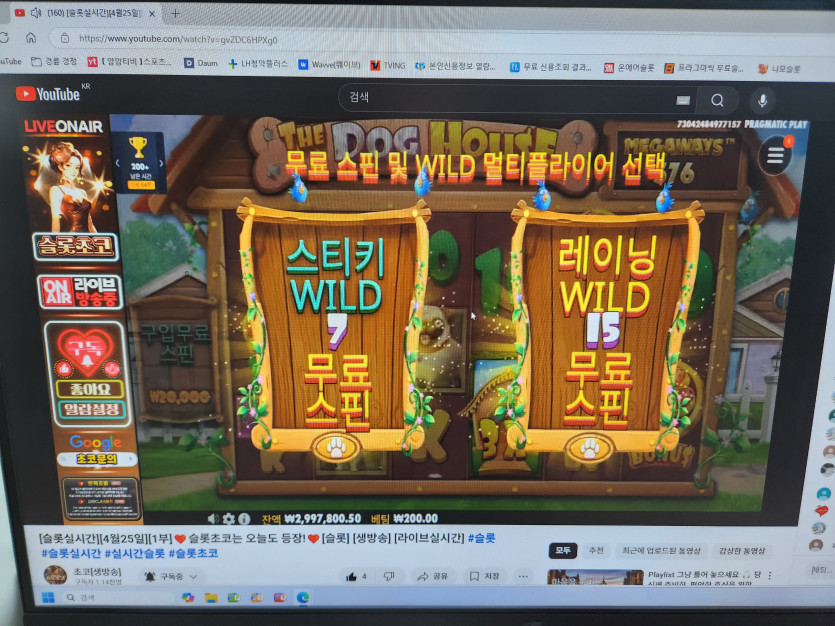Open the game hamburger menu icon
This screenshot has height=626, width=835.
pyautogui.click(x=775, y=155)
